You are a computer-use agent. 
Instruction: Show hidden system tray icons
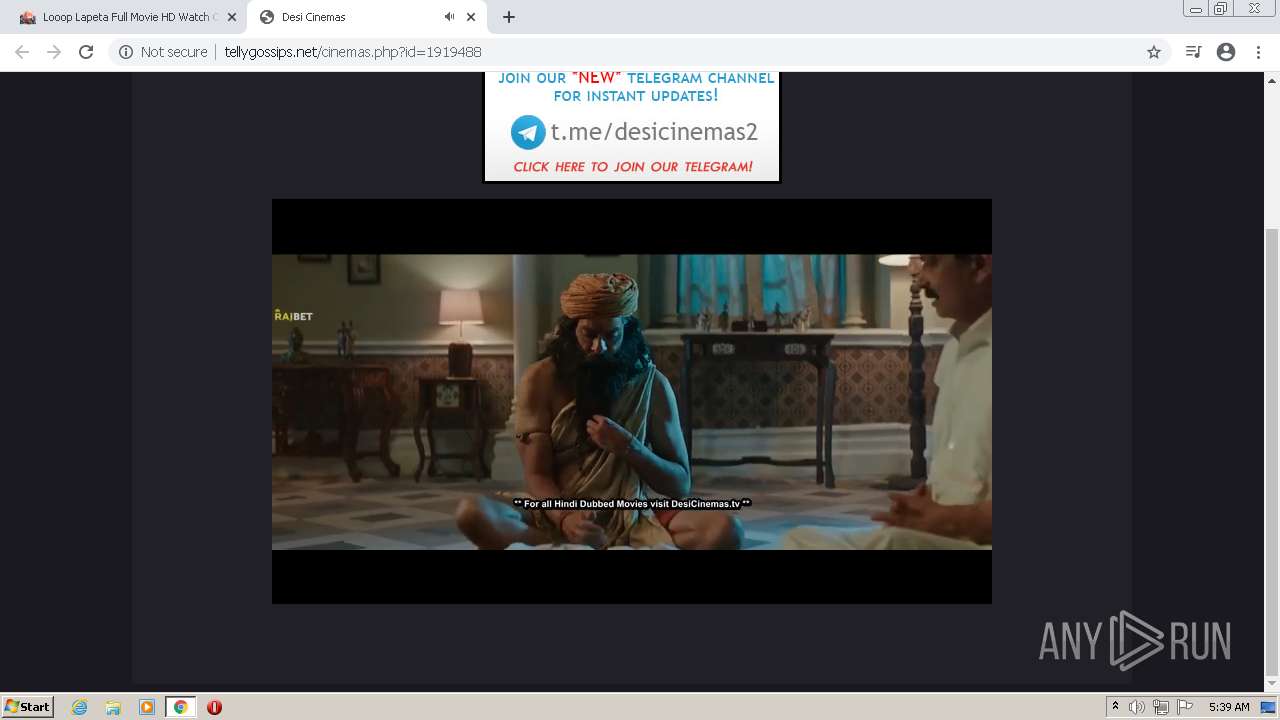(x=1115, y=707)
